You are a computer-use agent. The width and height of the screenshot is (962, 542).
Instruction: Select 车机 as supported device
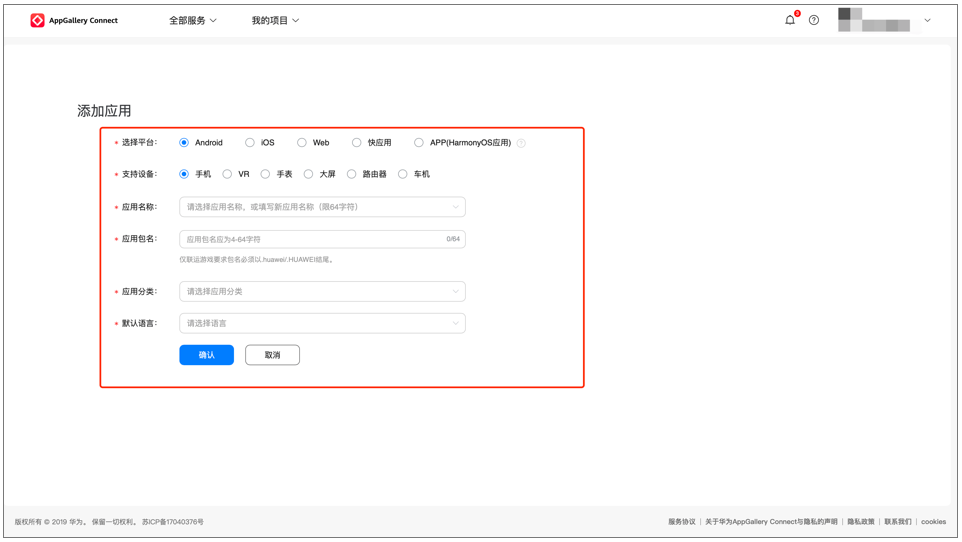(403, 174)
